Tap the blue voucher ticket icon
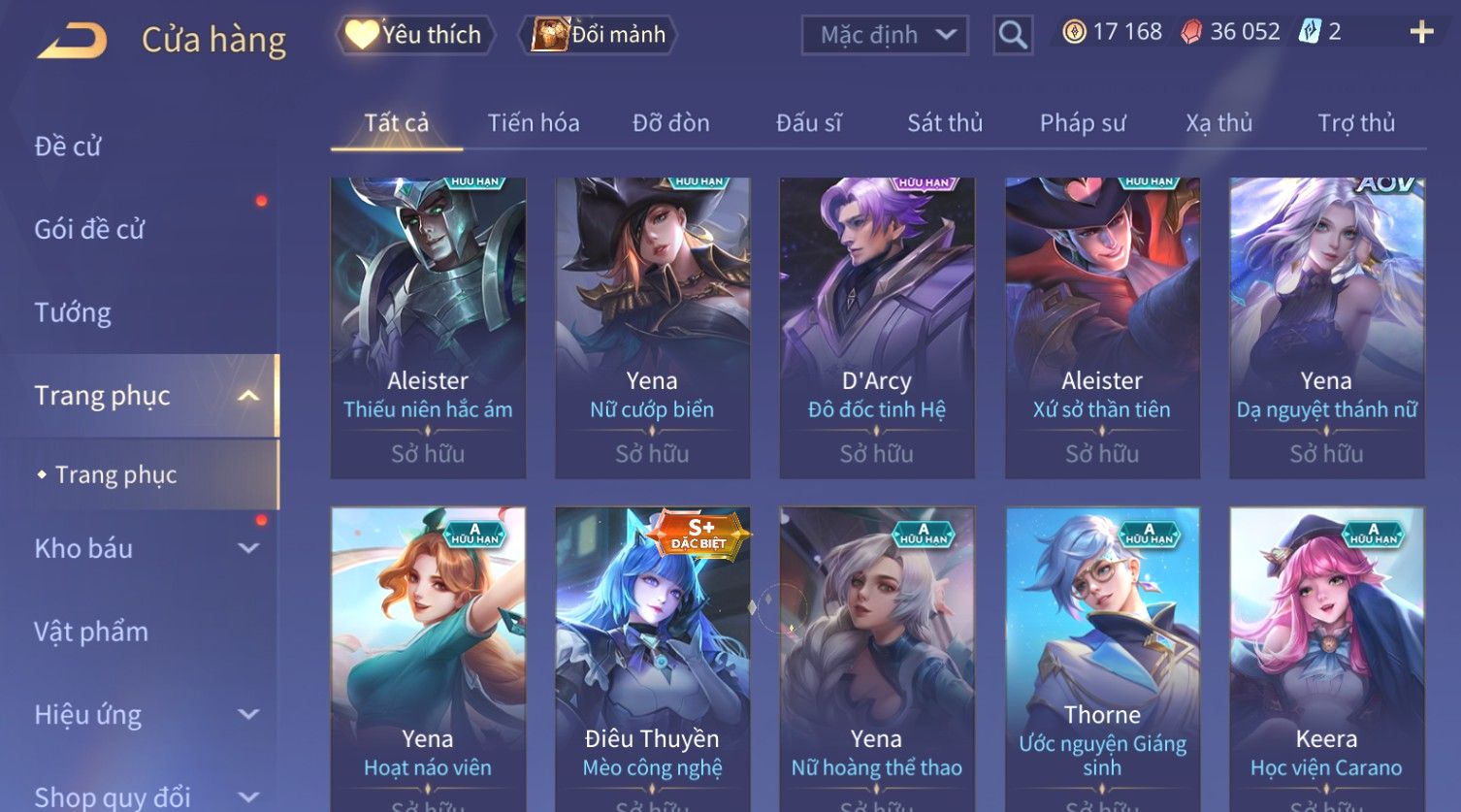This screenshot has height=812, width=1461. (x=1310, y=32)
